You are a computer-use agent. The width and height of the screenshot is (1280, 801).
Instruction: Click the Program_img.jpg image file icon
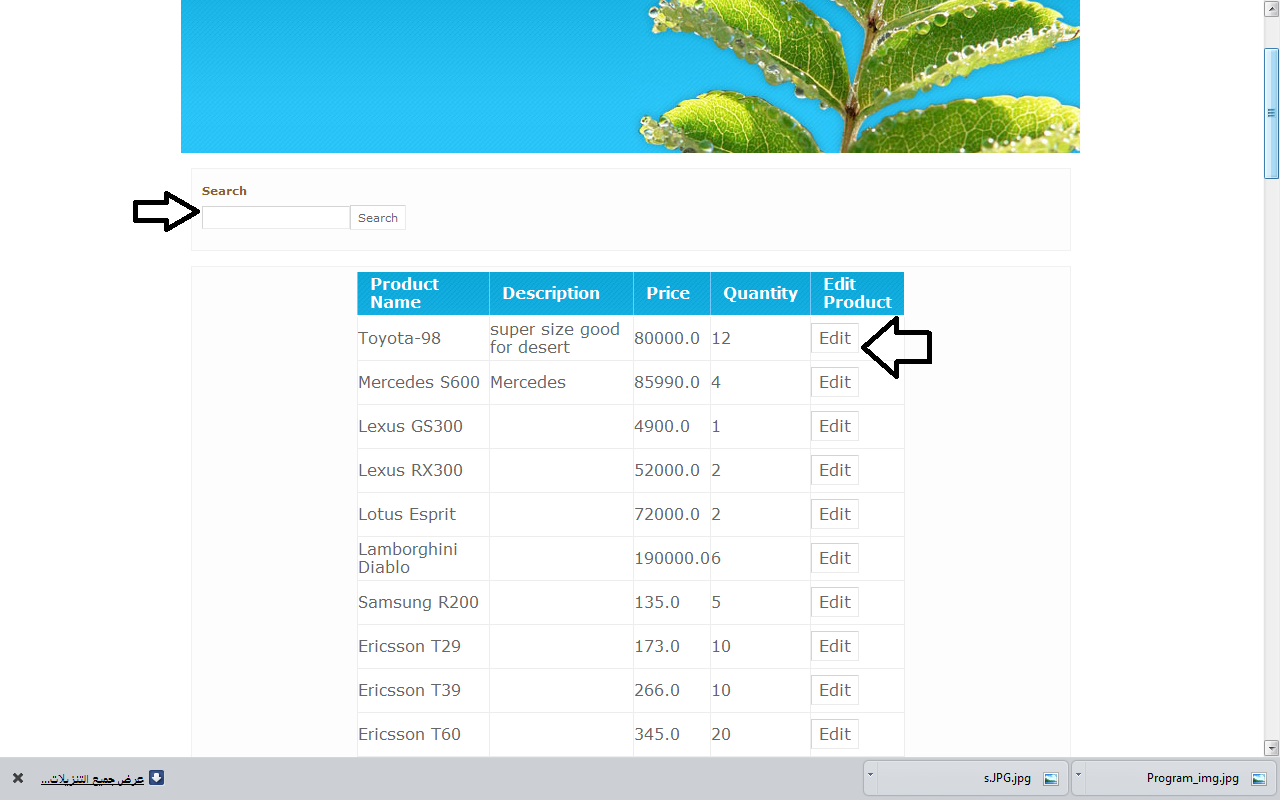pos(1259,778)
